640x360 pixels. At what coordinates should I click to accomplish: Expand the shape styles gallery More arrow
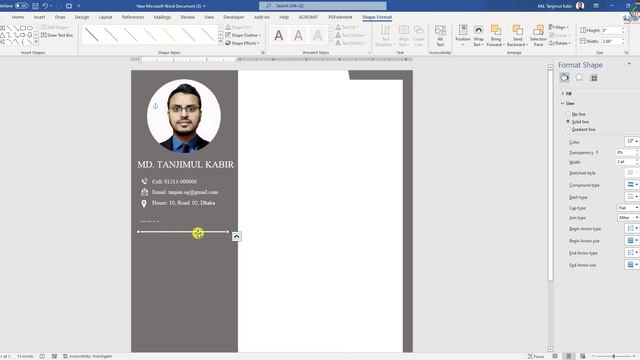point(220,42)
